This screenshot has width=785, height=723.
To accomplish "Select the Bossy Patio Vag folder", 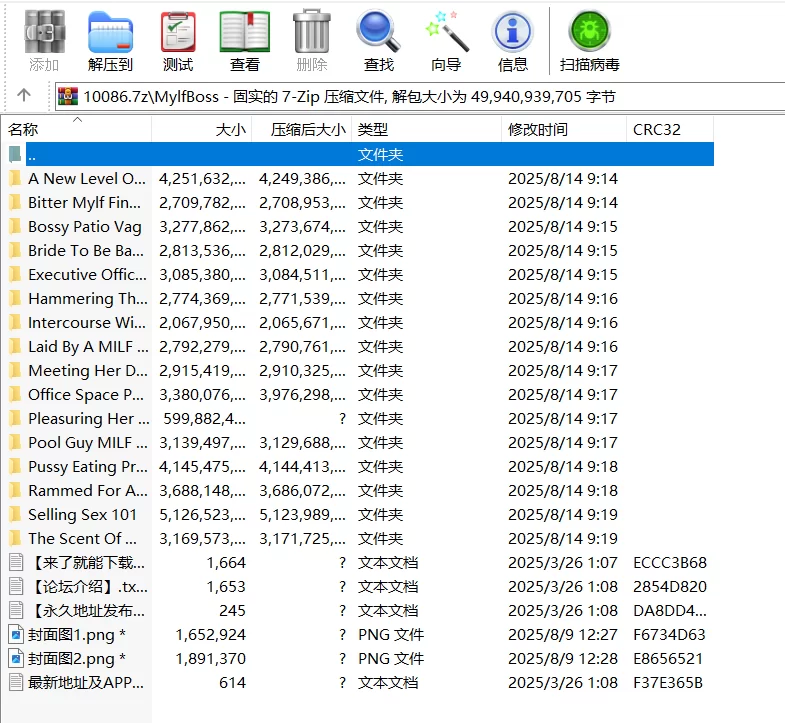I will point(85,226).
